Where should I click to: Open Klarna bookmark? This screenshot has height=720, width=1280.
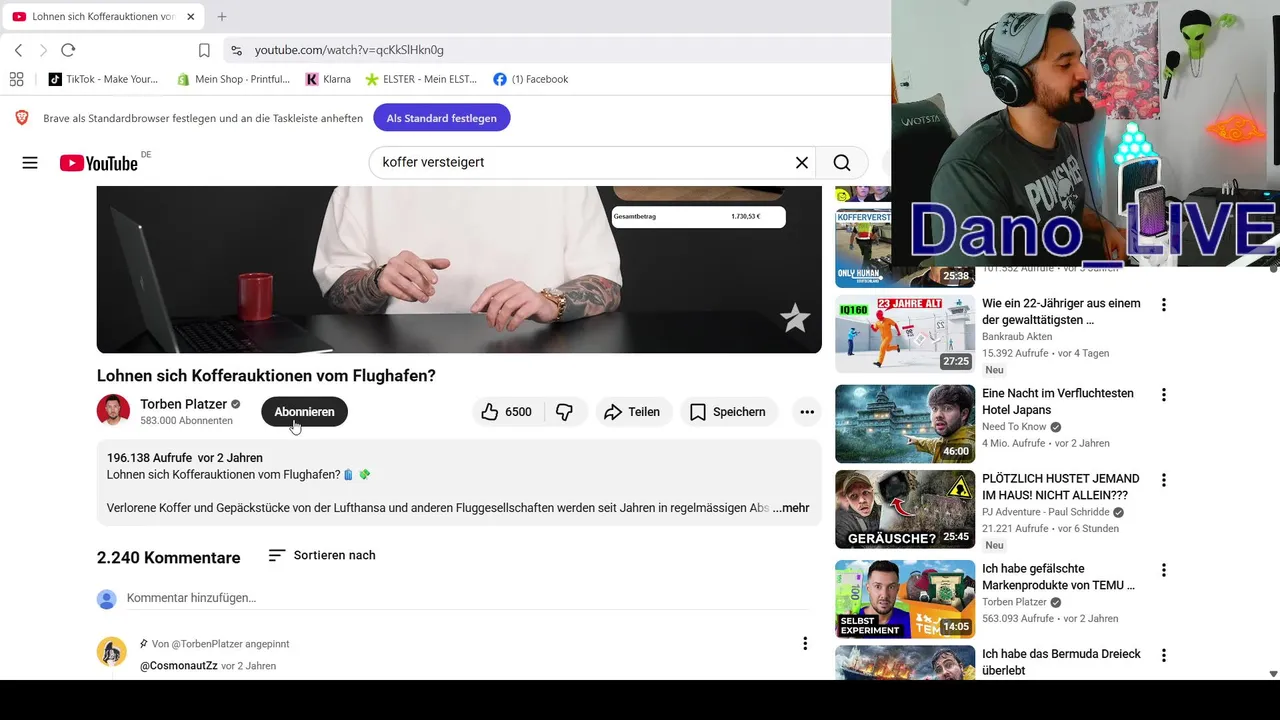tap(328, 79)
